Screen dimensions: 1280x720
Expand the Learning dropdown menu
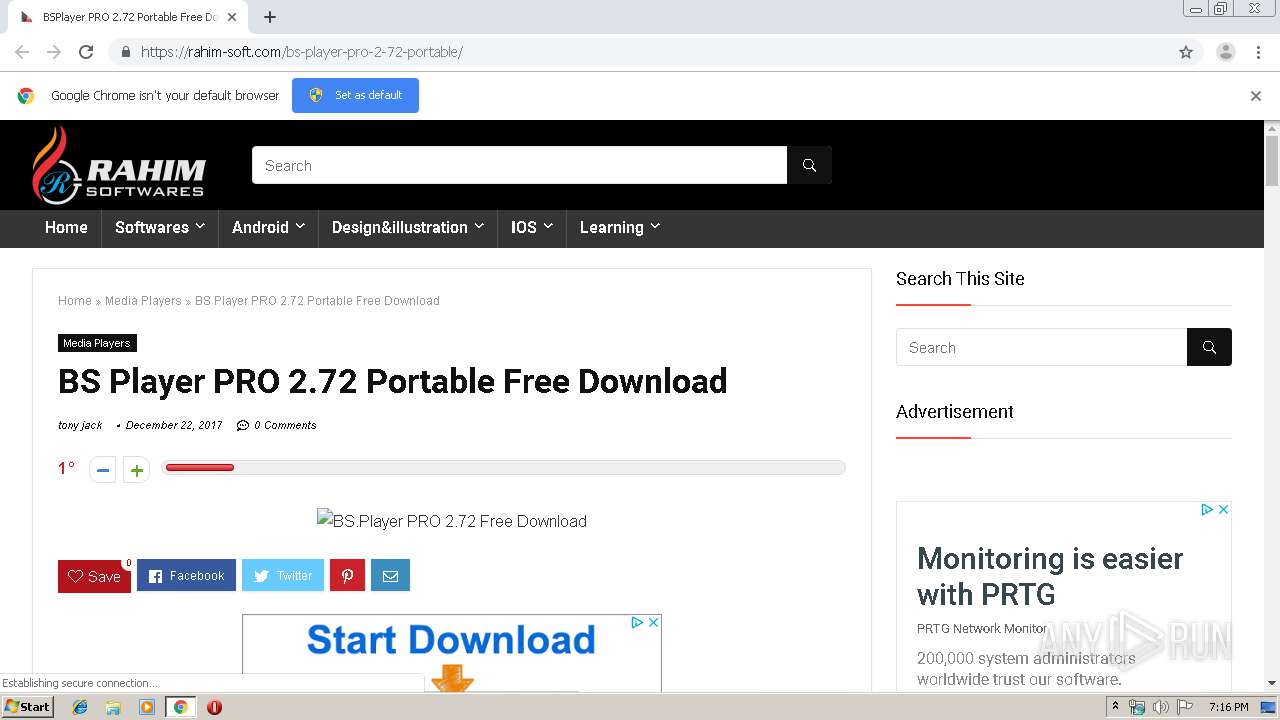click(620, 227)
